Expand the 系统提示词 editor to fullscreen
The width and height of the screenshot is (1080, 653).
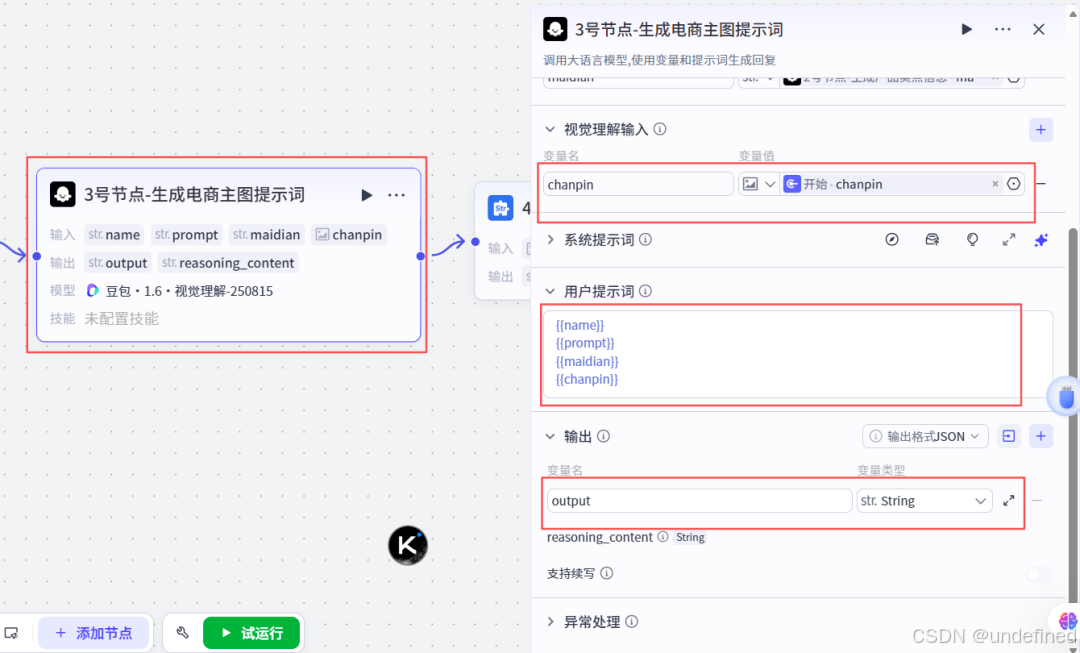pyautogui.click(x=1008, y=240)
